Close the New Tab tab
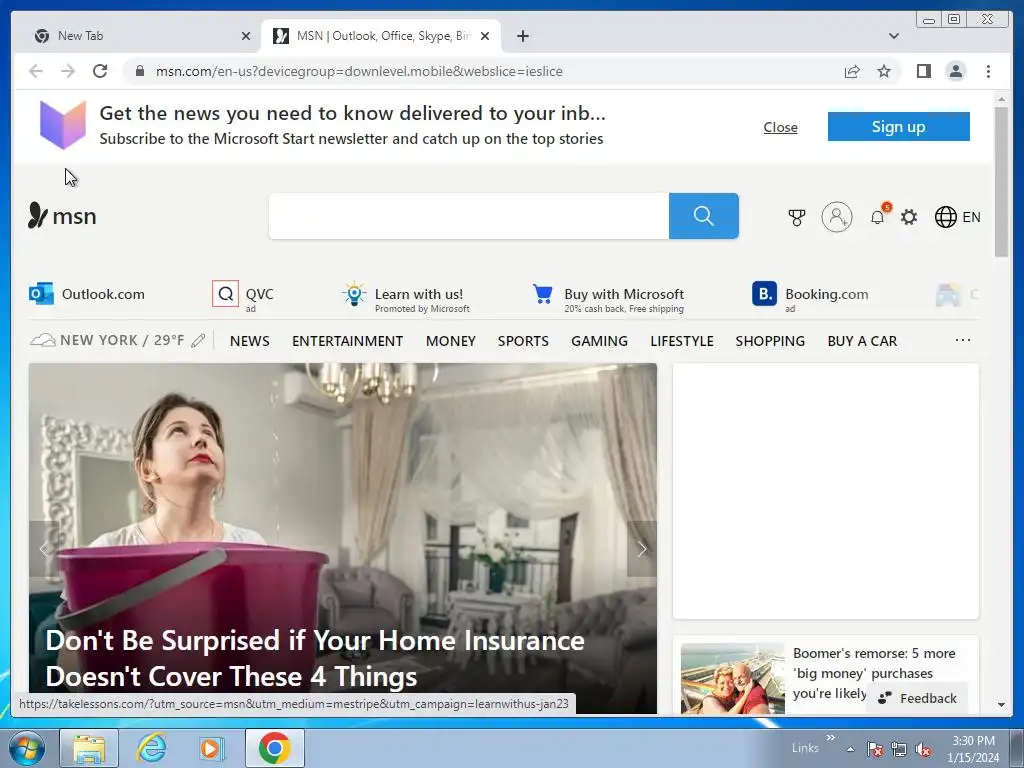 pos(246,36)
